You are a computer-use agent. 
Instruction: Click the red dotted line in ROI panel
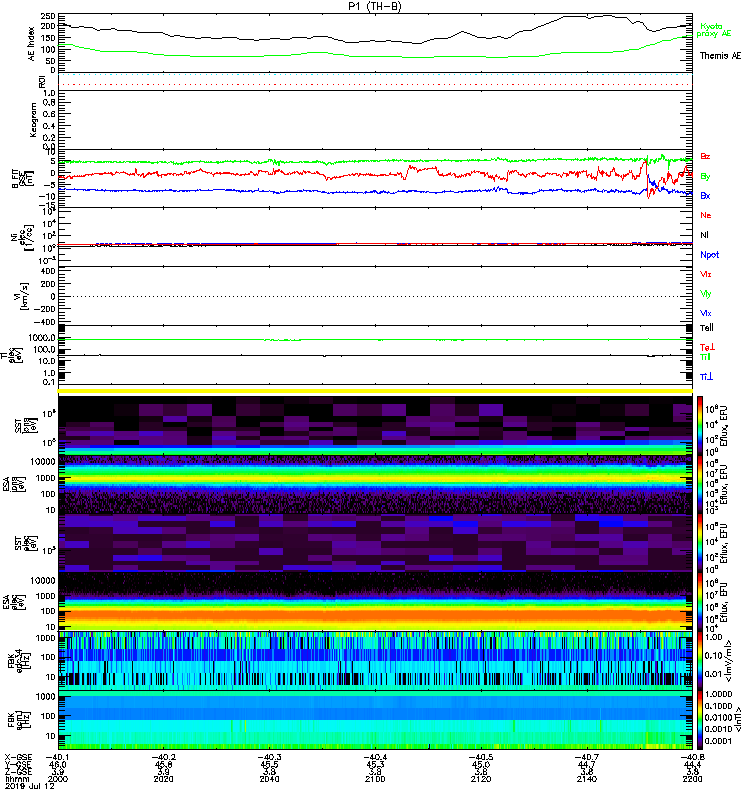pos(375,85)
